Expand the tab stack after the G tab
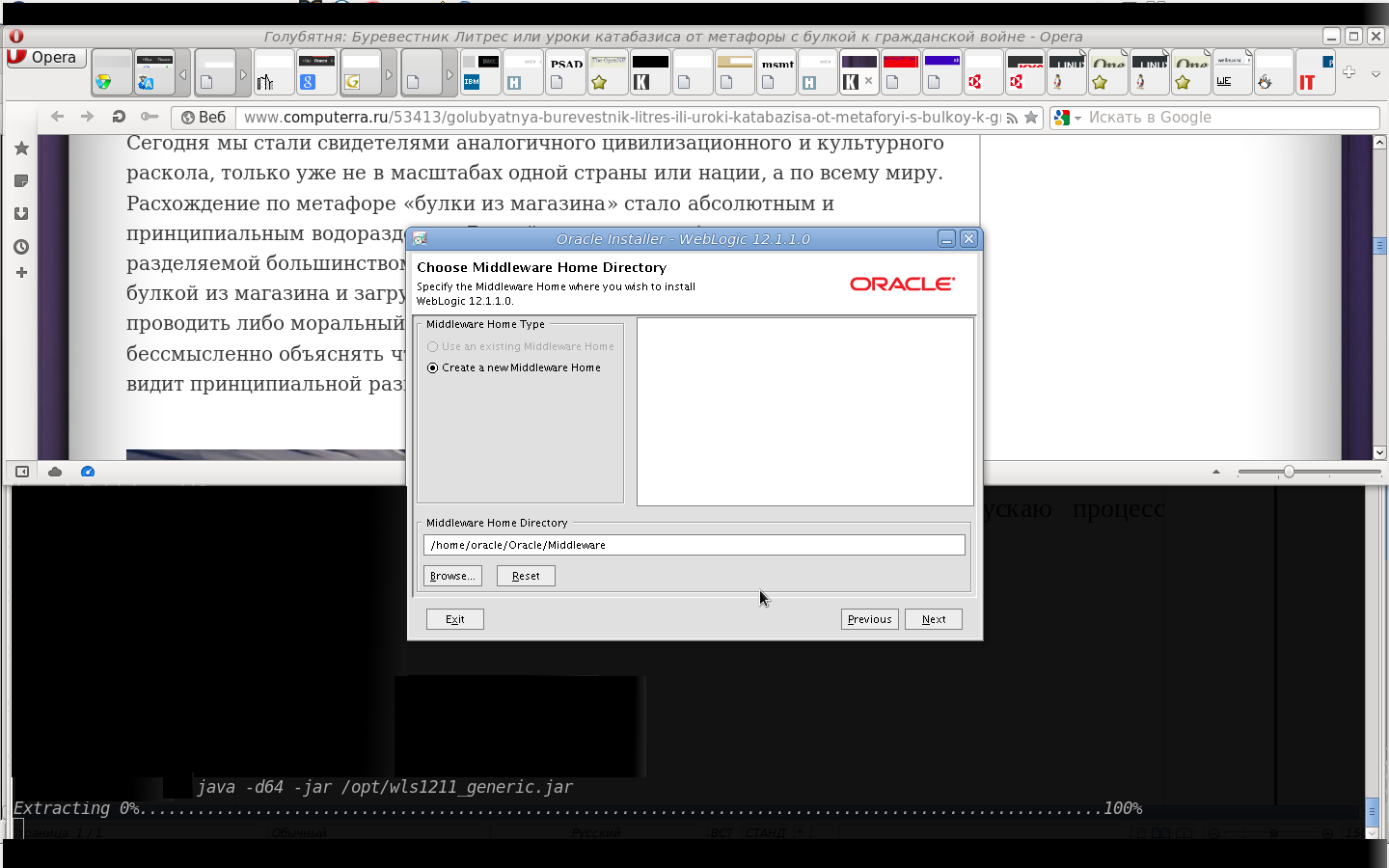 pyautogui.click(x=389, y=74)
